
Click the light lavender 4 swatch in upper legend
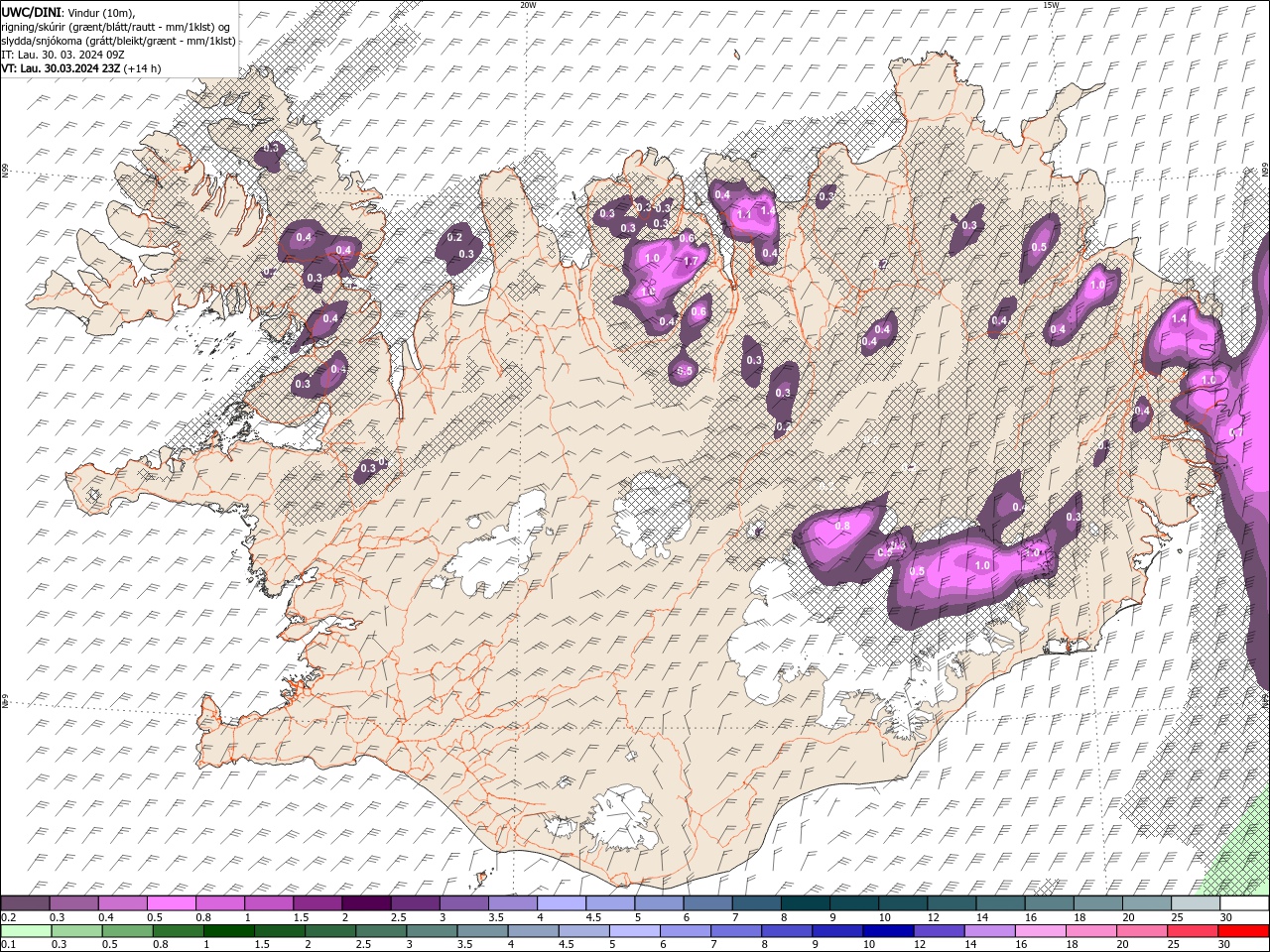pos(561,903)
